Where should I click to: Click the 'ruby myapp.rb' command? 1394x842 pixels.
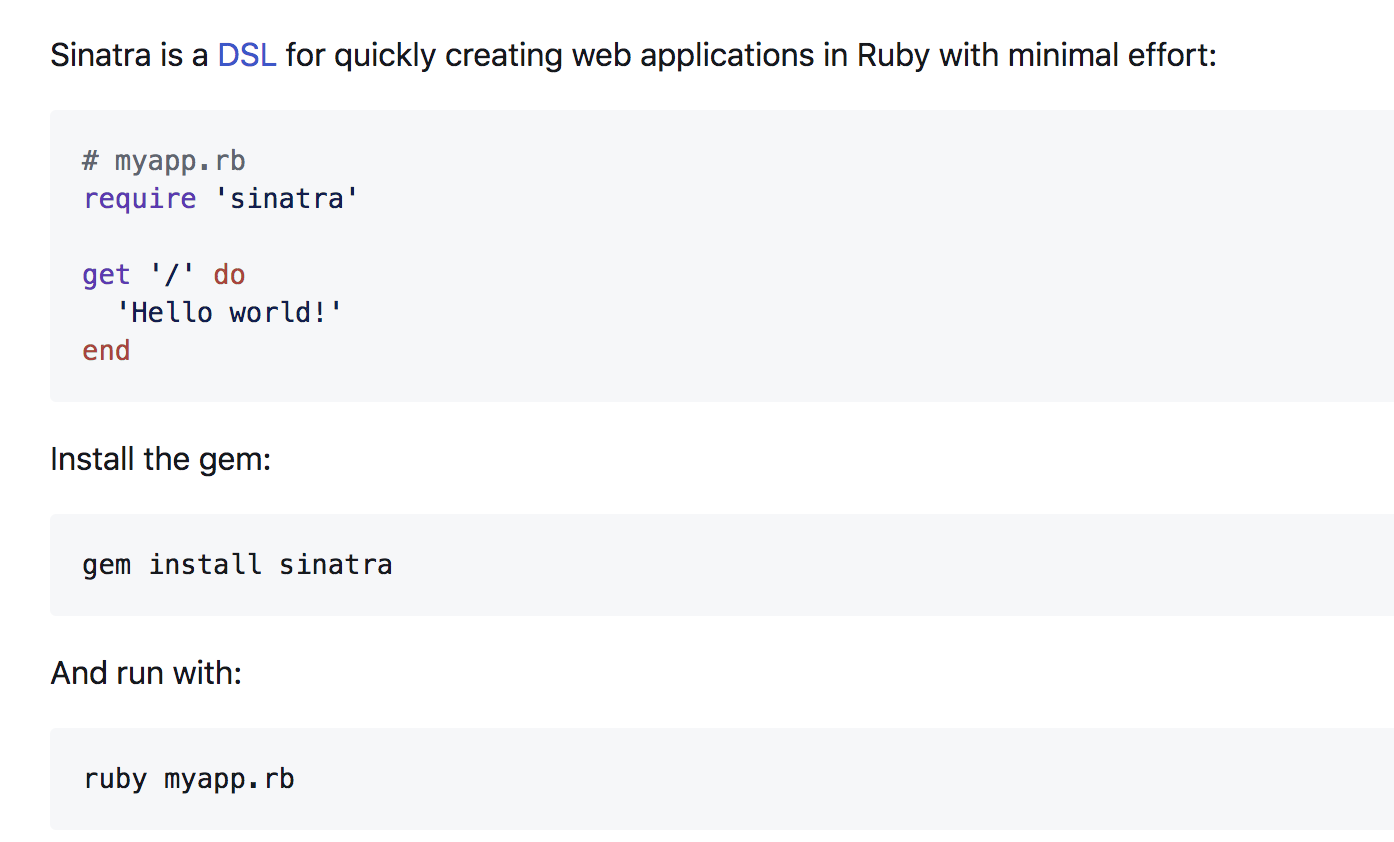click(x=189, y=779)
